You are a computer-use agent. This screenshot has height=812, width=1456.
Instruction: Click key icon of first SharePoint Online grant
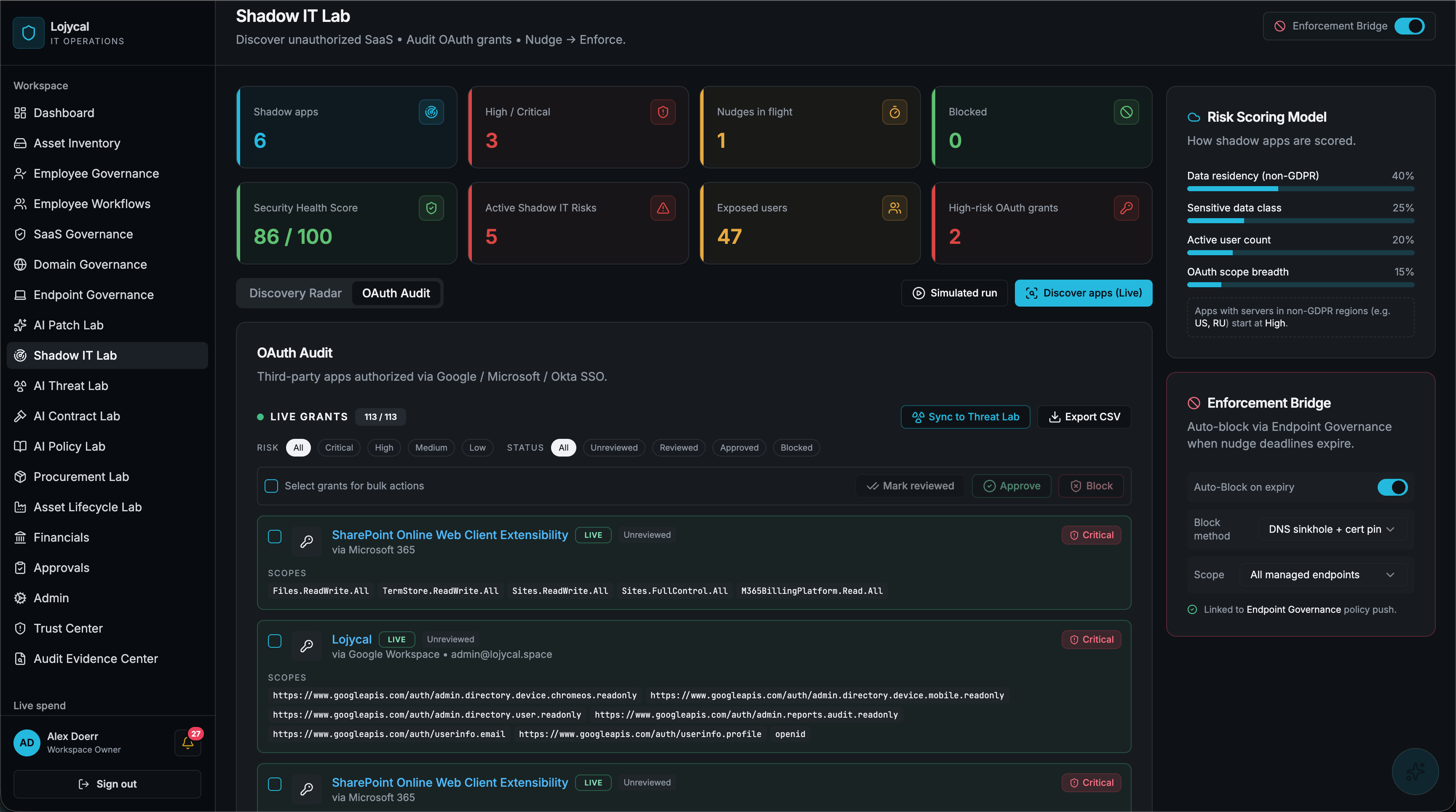pos(307,541)
